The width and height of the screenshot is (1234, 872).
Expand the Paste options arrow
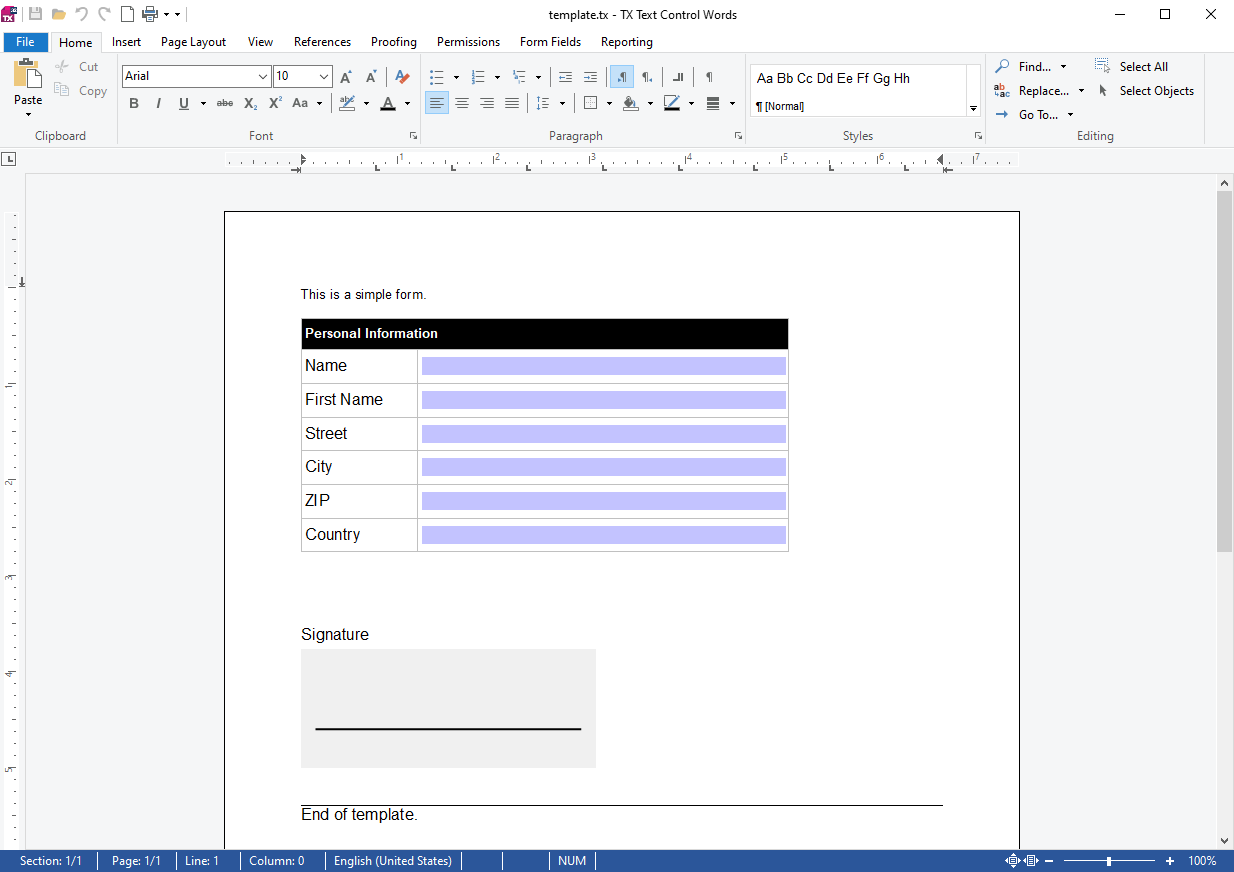click(x=28, y=113)
